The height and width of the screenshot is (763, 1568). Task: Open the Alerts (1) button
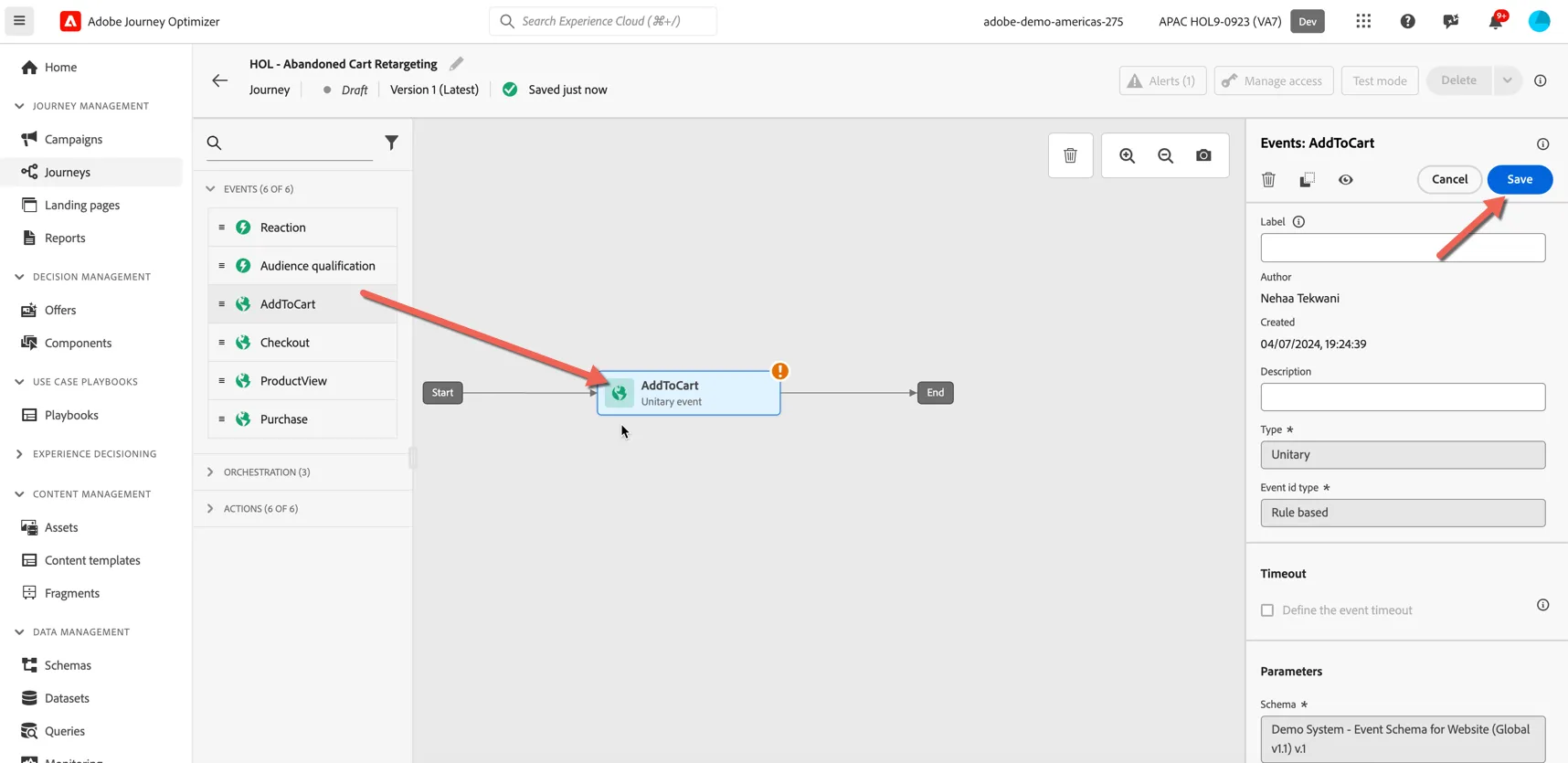click(x=1162, y=80)
